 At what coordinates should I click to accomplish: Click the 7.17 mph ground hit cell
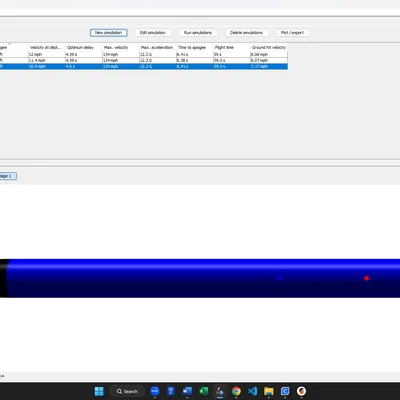[x=269, y=66]
